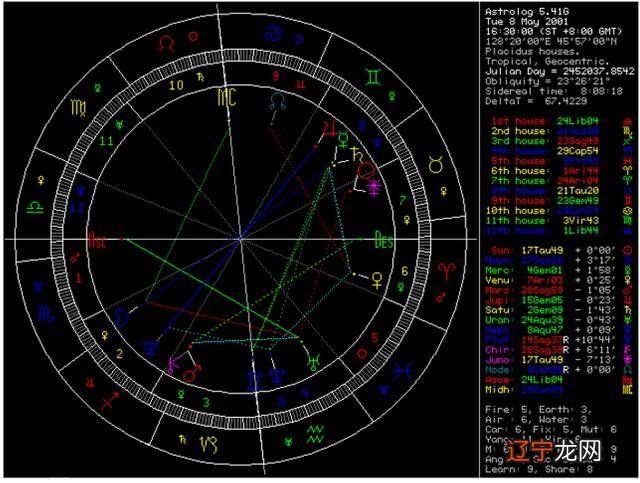
Task: Click the '4th house' row value '29Cap54'
Action: click(578, 151)
